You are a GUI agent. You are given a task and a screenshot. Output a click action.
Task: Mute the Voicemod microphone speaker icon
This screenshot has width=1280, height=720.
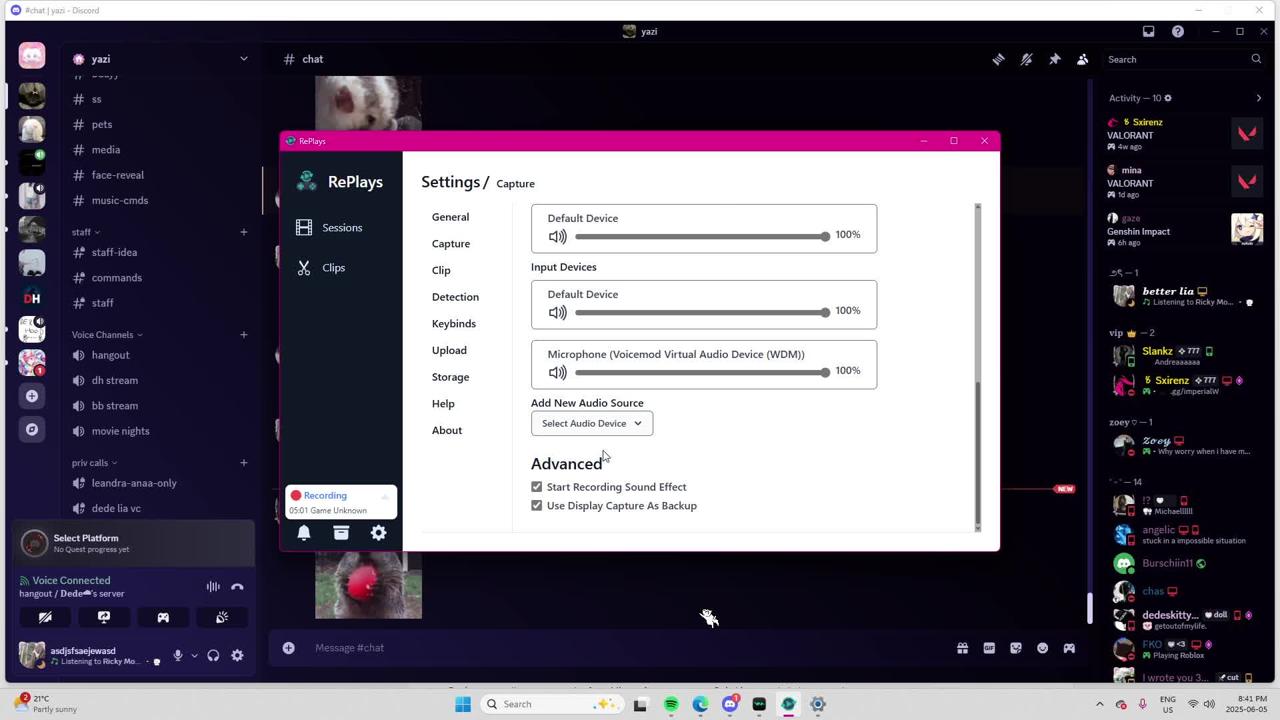point(557,373)
